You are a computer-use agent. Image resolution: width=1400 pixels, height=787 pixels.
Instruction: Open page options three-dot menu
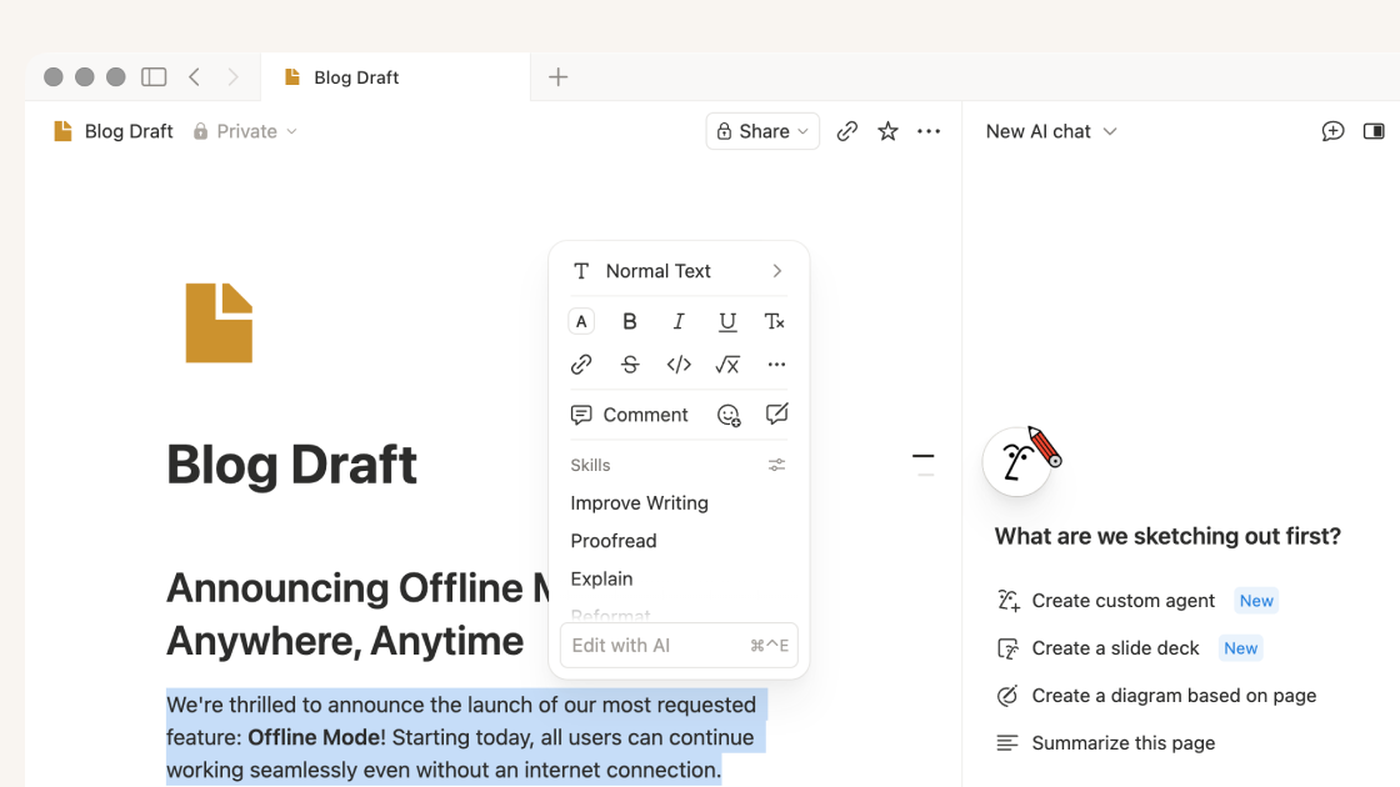coord(929,131)
